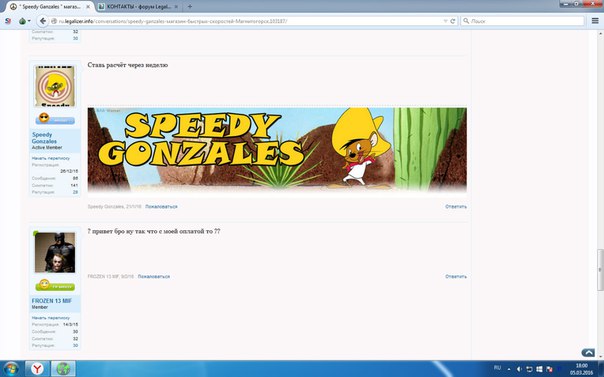Open the address bar history dropdown
The image size is (604, 377).
click(445, 21)
